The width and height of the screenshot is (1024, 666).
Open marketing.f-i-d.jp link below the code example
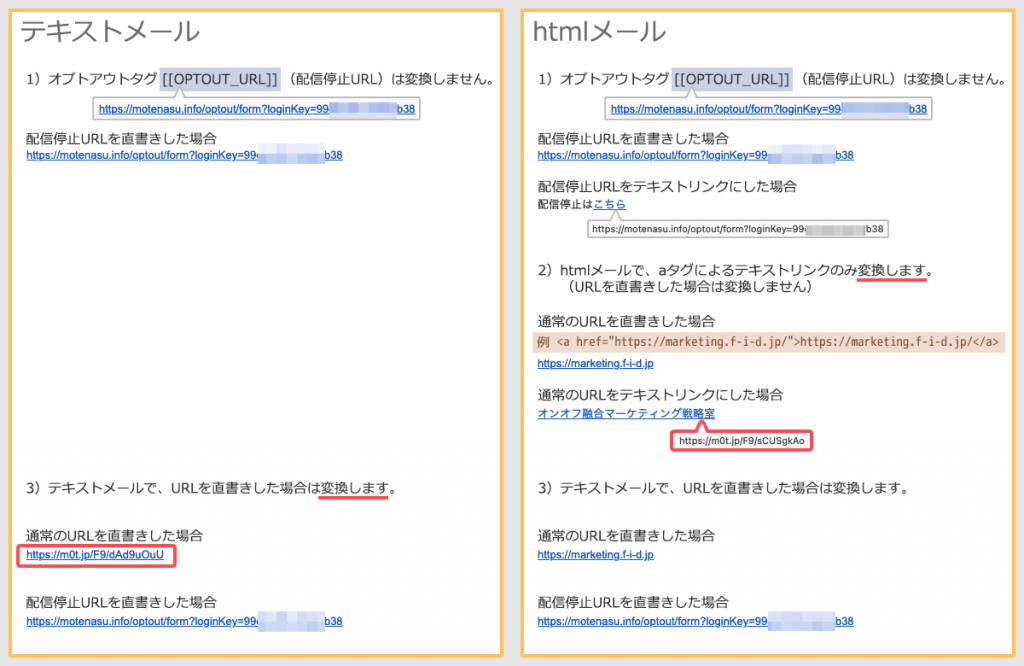(595, 363)
